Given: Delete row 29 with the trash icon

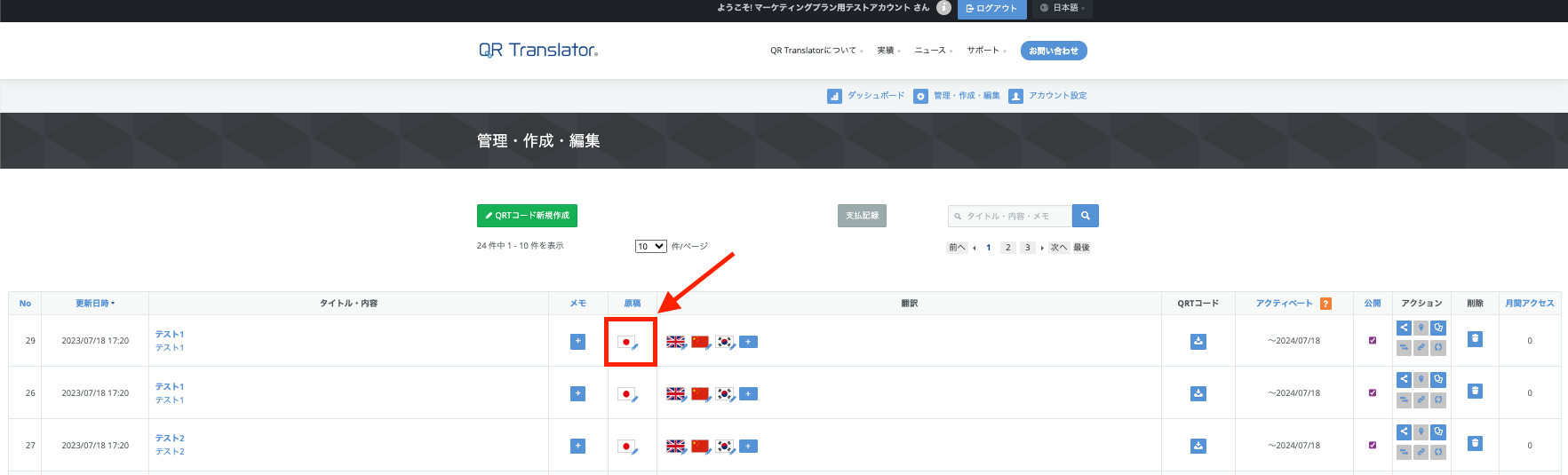Looking at the screenshot, I should 1475,338.
